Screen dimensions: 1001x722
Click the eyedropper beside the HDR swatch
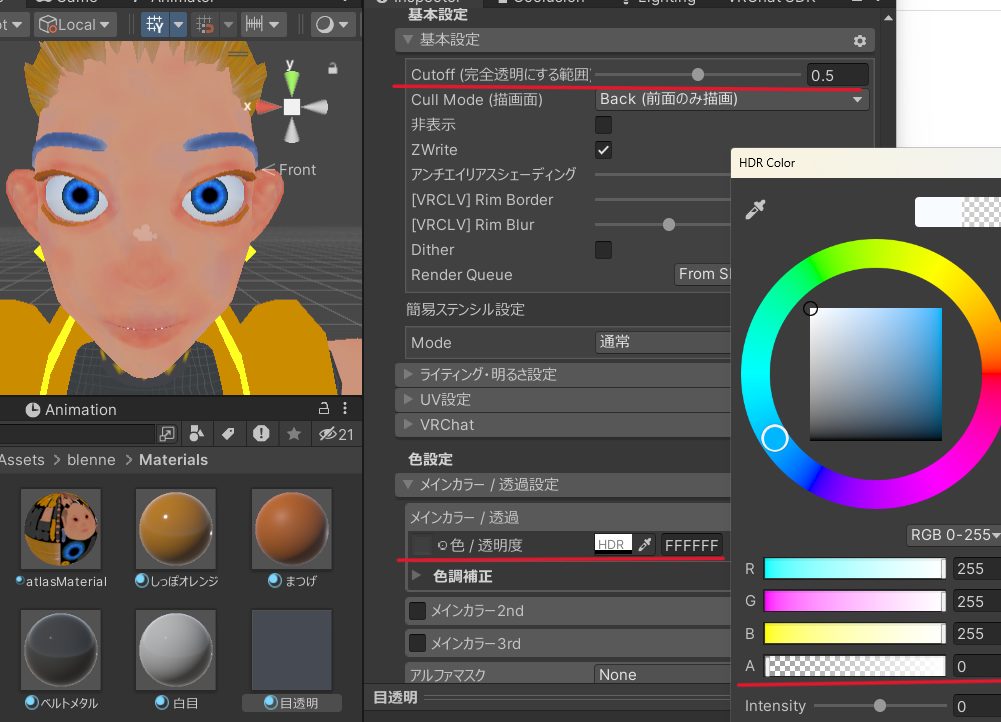(x=645, y=545)
